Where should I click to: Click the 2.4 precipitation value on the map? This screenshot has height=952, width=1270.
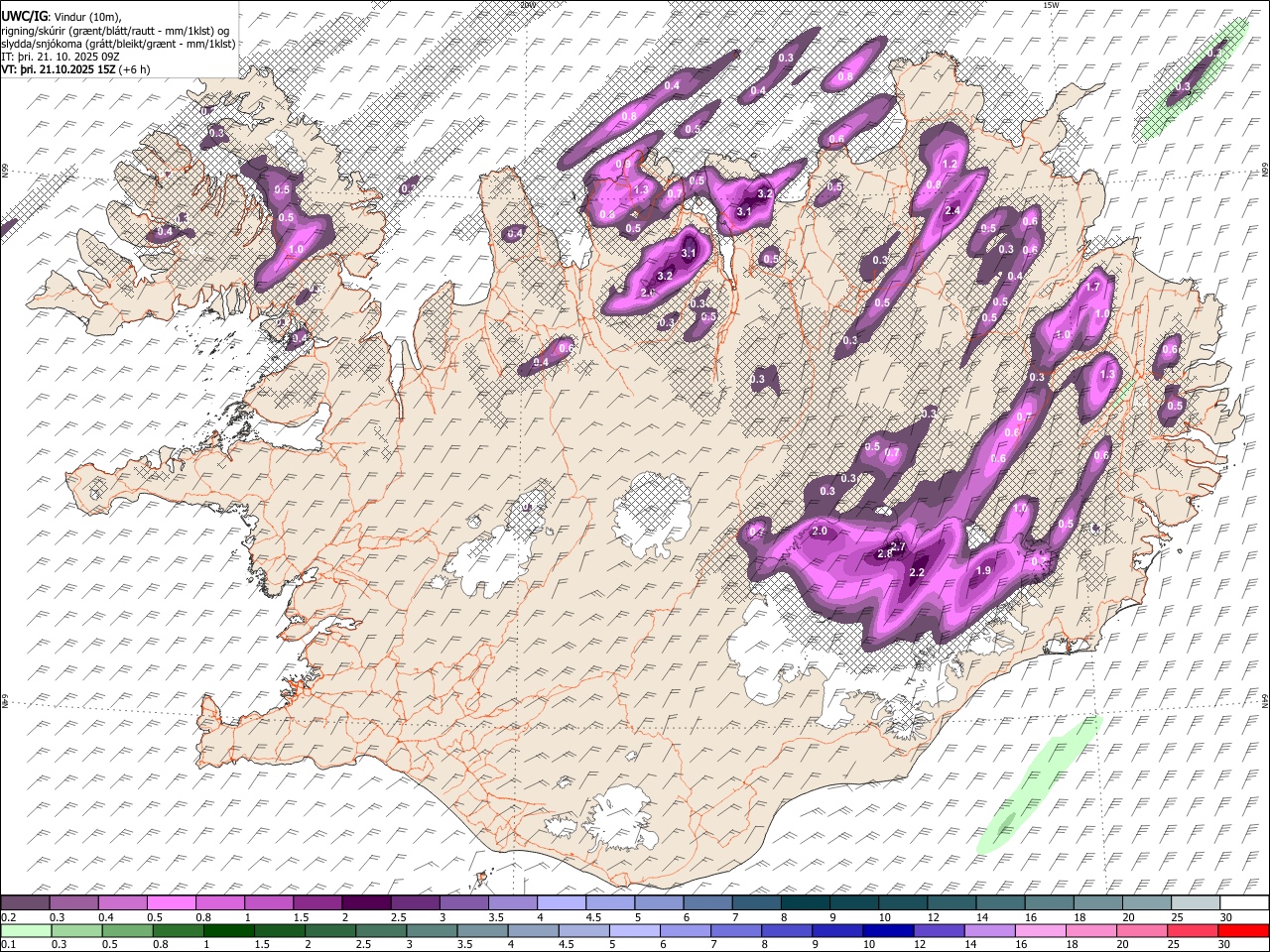tap(952, 210)
